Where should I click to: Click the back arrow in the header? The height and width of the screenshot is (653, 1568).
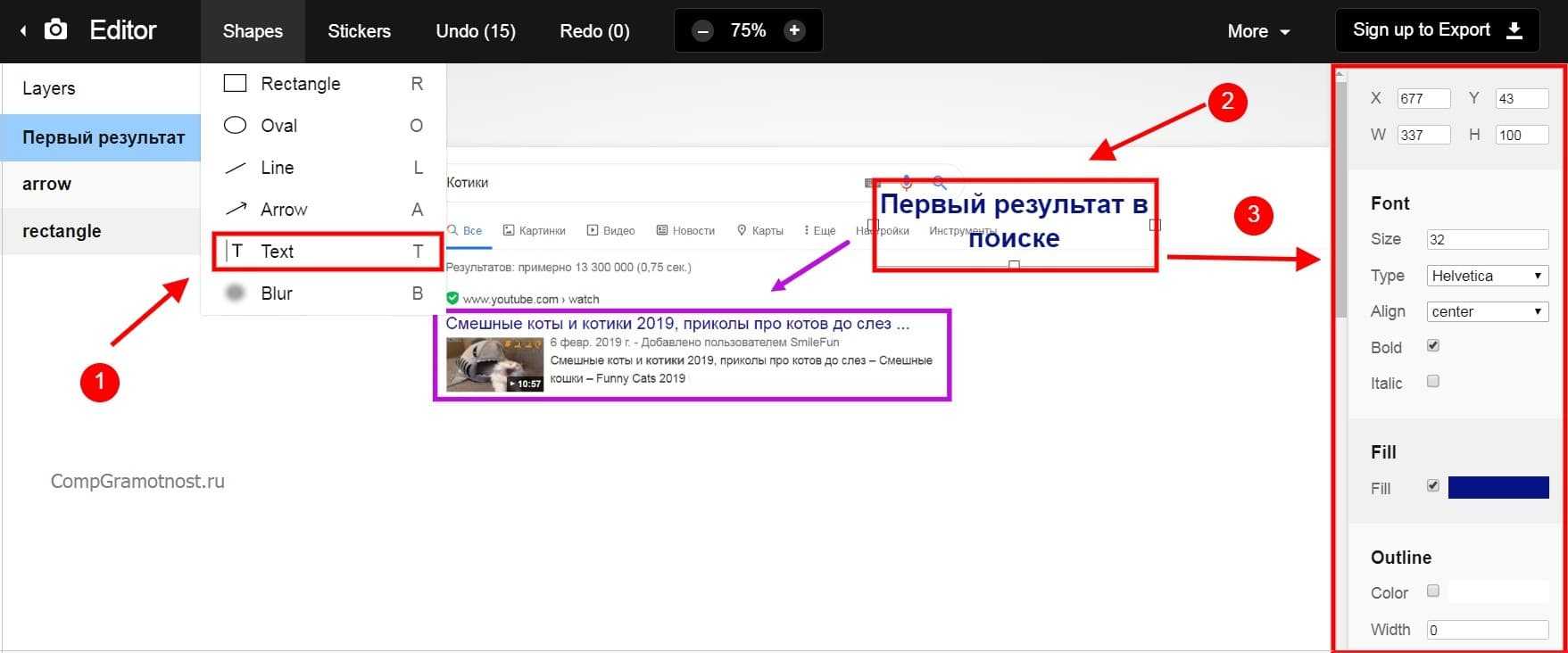[x=23, y=31]
